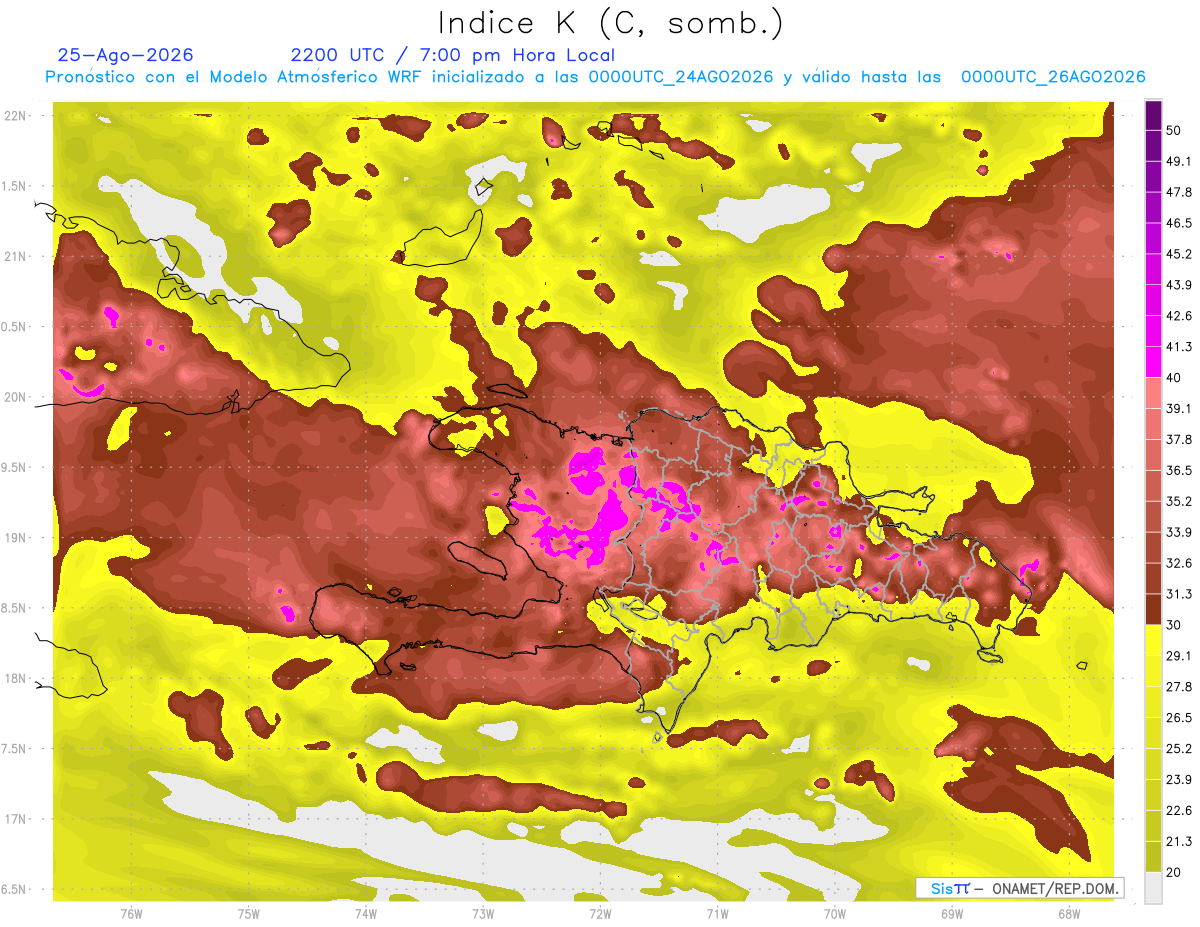Click the legend value '41.3'
The height and width of the screenshot is (927, 1200).
point(1179,347)
